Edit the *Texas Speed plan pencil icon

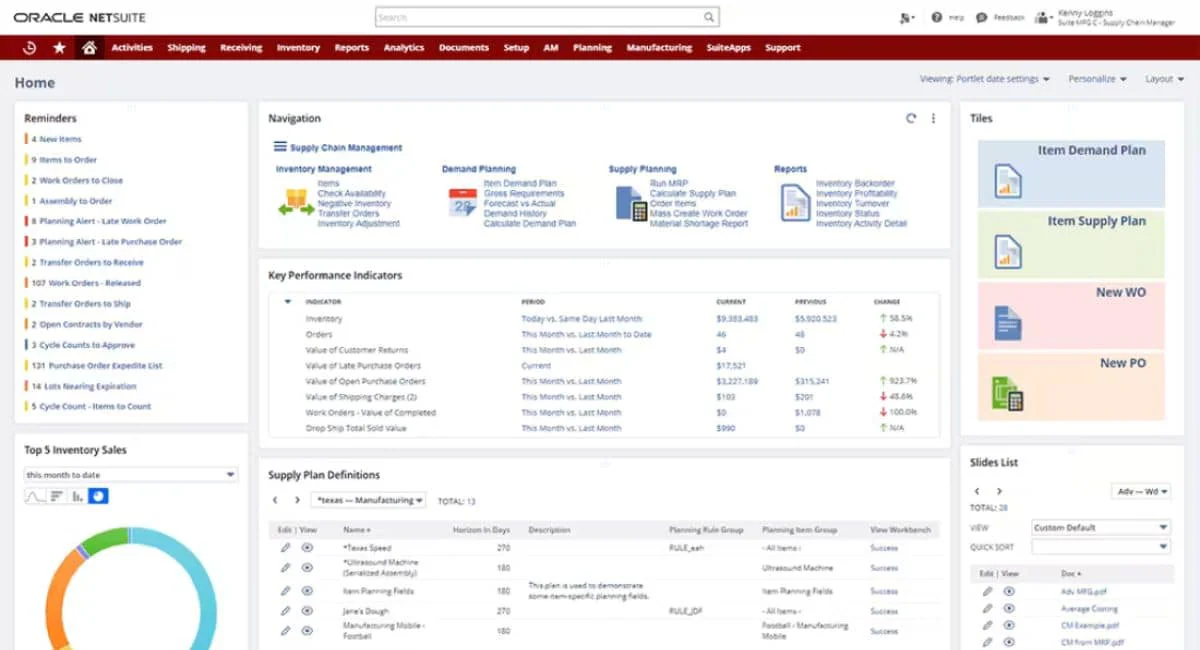click(x=285, y=548)
